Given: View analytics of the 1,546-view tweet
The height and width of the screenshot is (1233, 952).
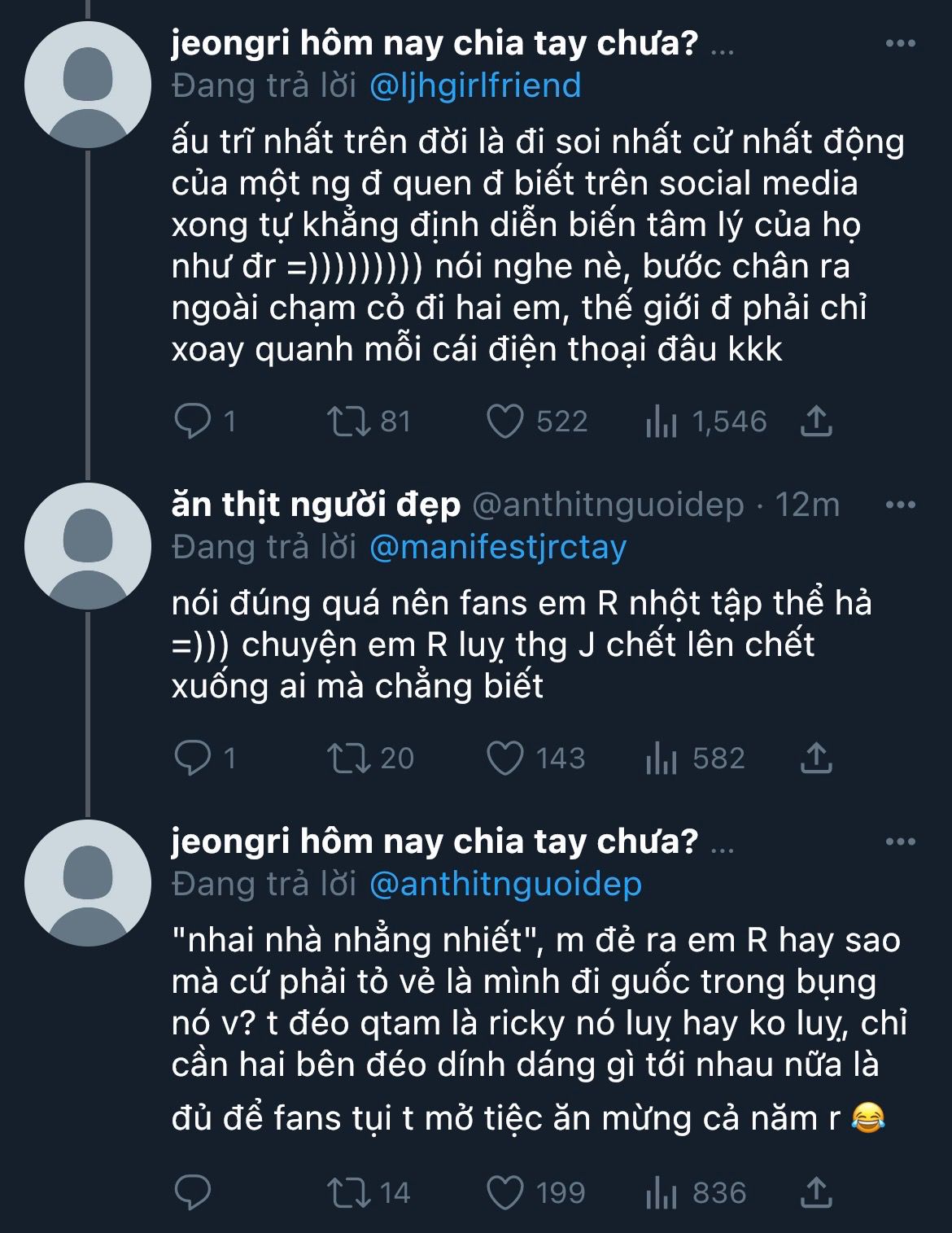Looking at the screenshot, I should pos(661,422).
